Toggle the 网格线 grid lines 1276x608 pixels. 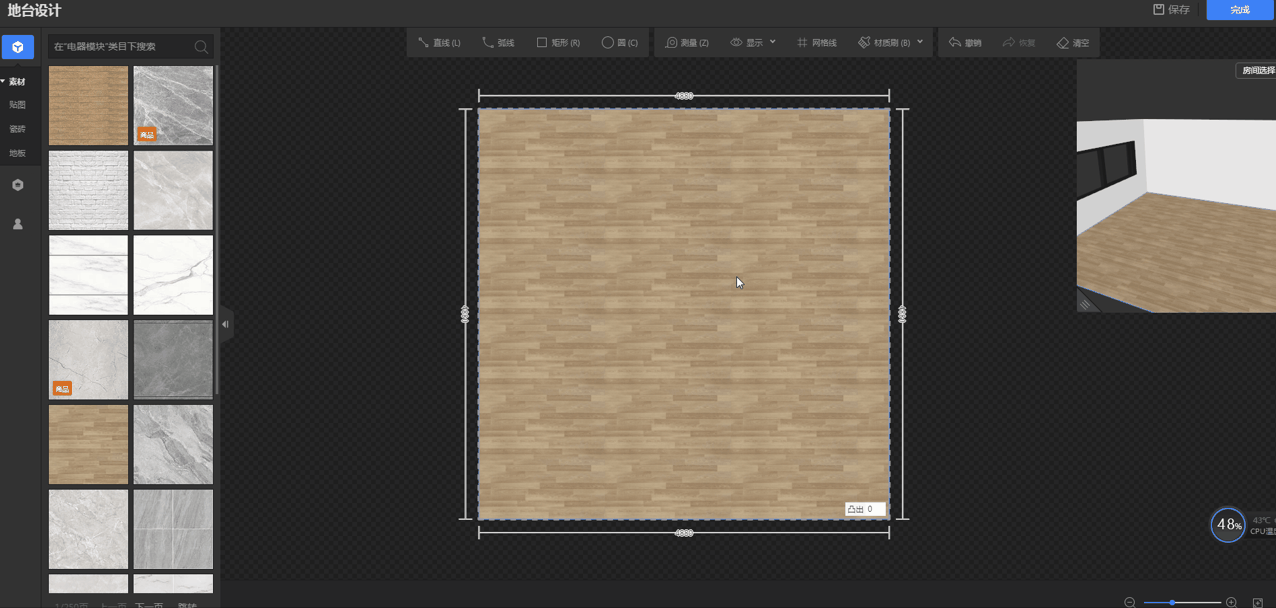point(817,43)
